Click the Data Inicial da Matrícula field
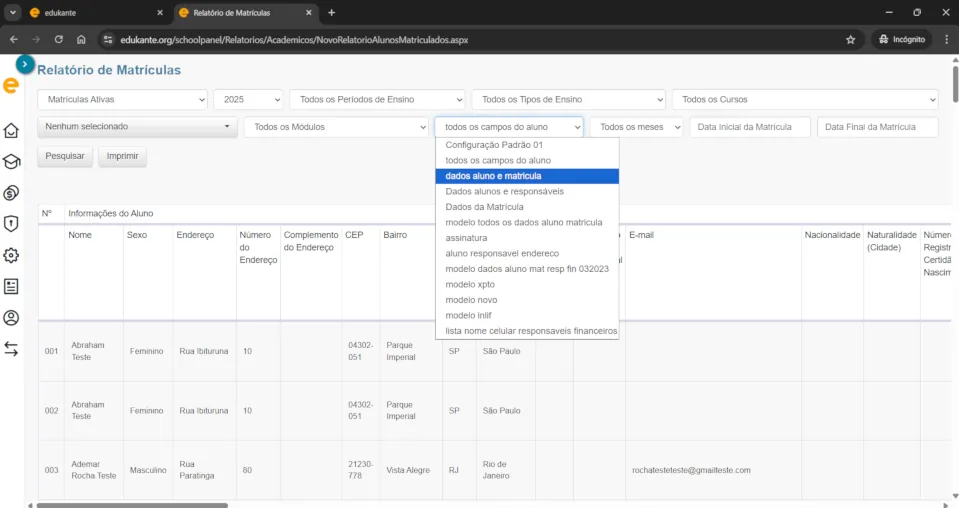 pos(750,127)
